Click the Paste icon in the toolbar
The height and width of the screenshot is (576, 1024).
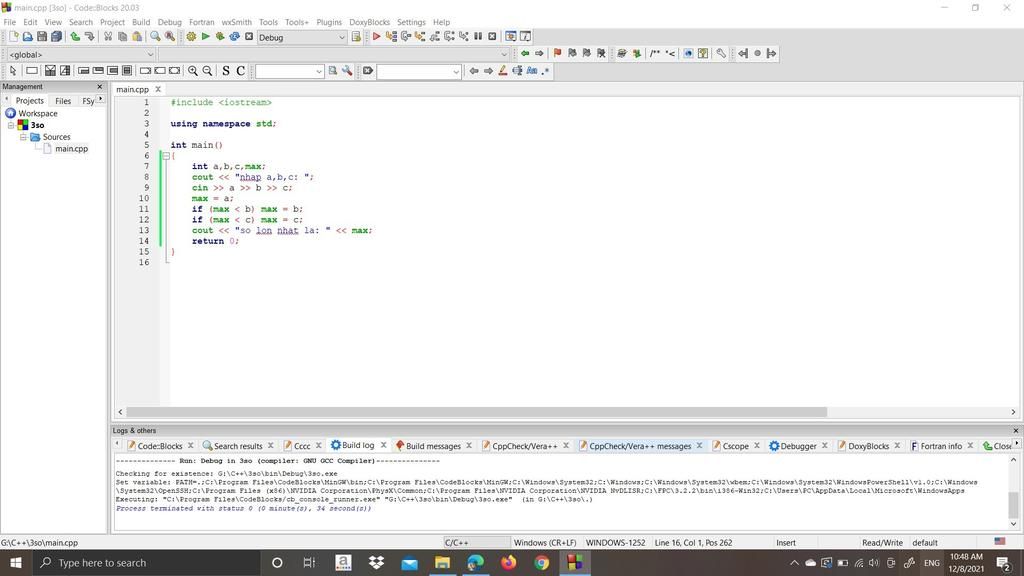pos(136,37)
